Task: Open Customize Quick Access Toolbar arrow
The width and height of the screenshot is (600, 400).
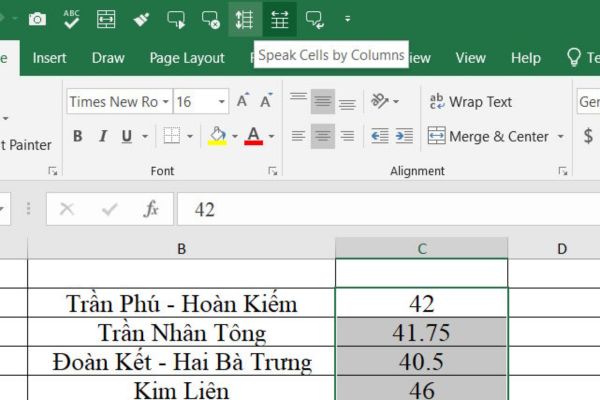Action: pyautogui.click(x=347, y=18)
